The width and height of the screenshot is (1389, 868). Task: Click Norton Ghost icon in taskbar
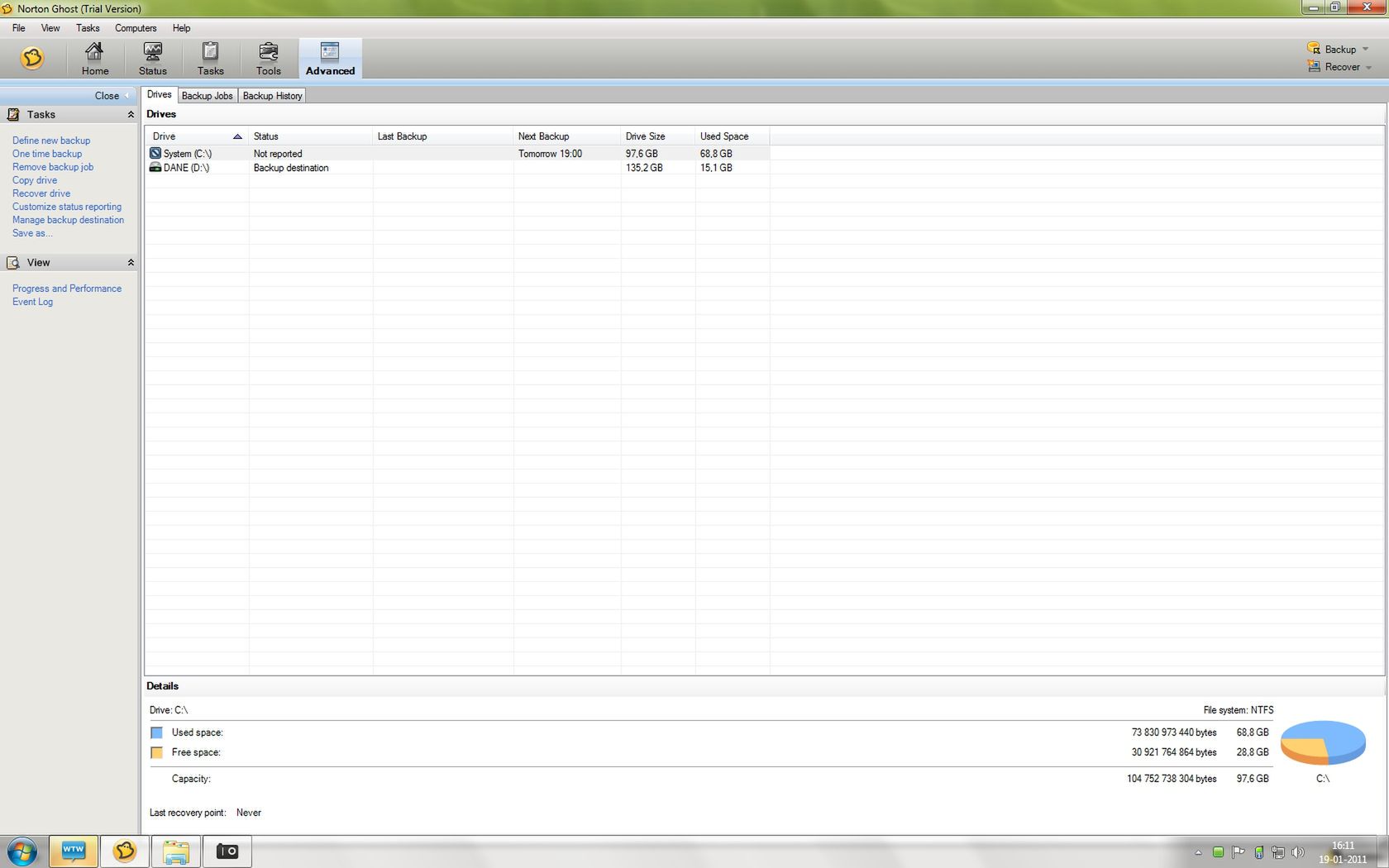coord(125,851)
